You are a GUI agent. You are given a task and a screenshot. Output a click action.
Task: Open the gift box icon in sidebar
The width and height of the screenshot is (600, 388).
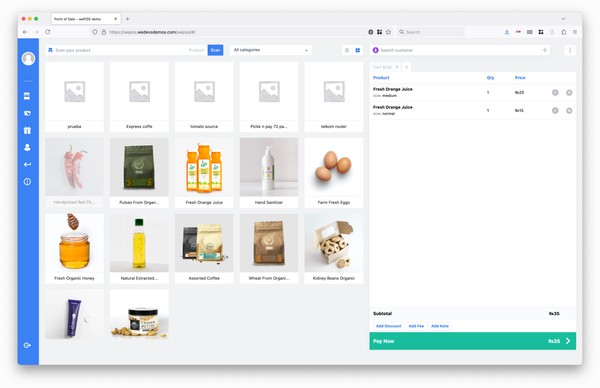tap(27, 130)
